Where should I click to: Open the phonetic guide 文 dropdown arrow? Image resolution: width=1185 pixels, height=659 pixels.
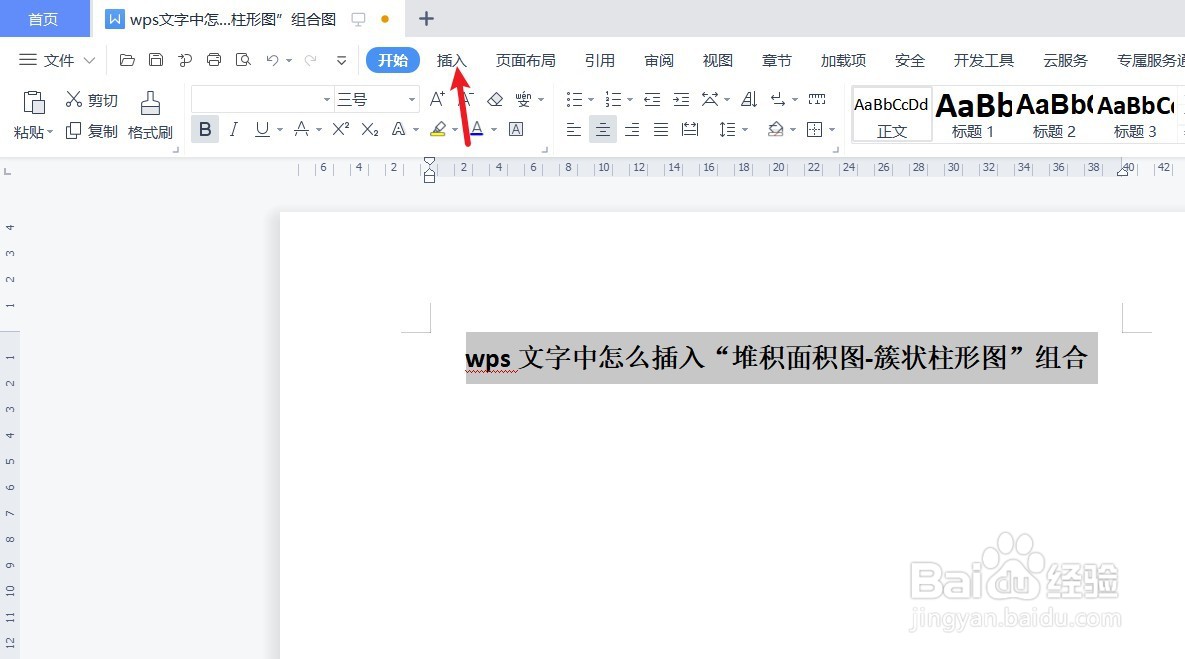point(540,99)
